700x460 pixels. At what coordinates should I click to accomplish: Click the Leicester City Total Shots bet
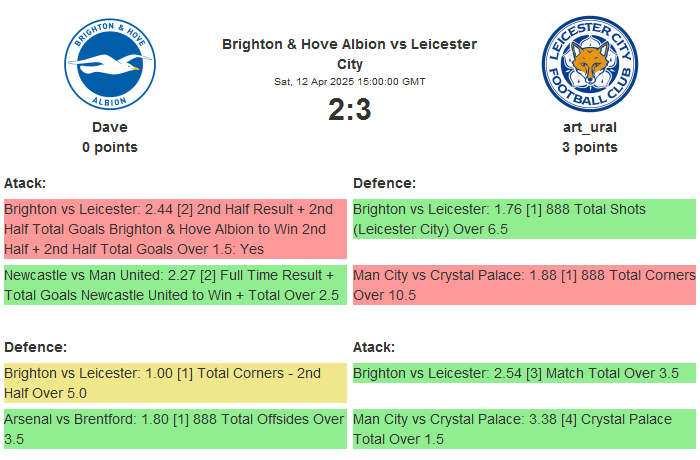click(x=523, y=219)
